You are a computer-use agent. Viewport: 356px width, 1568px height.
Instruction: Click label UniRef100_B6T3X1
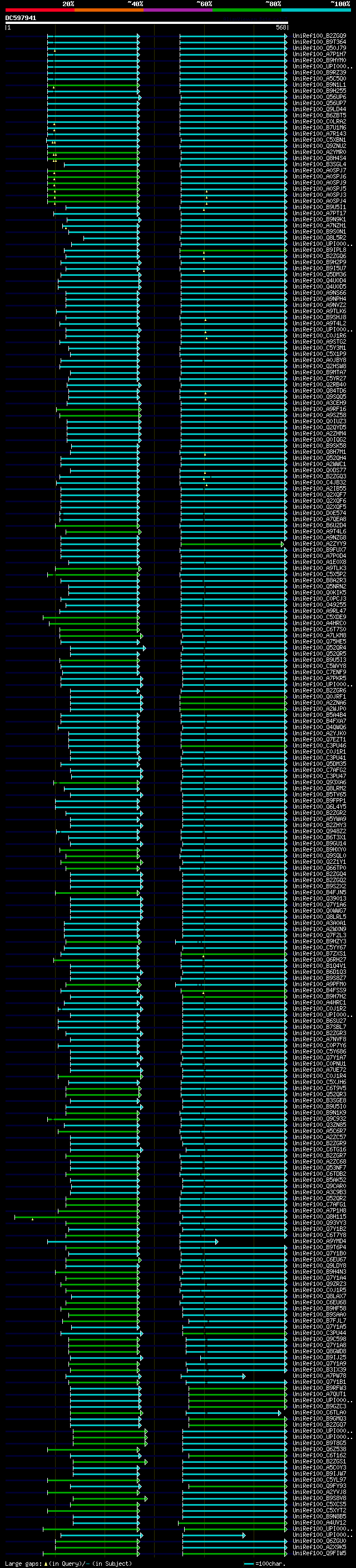coord(319,838)
